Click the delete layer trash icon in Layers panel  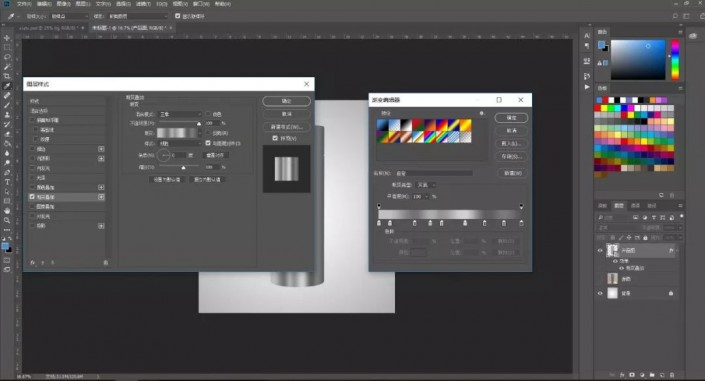point(672,375)
